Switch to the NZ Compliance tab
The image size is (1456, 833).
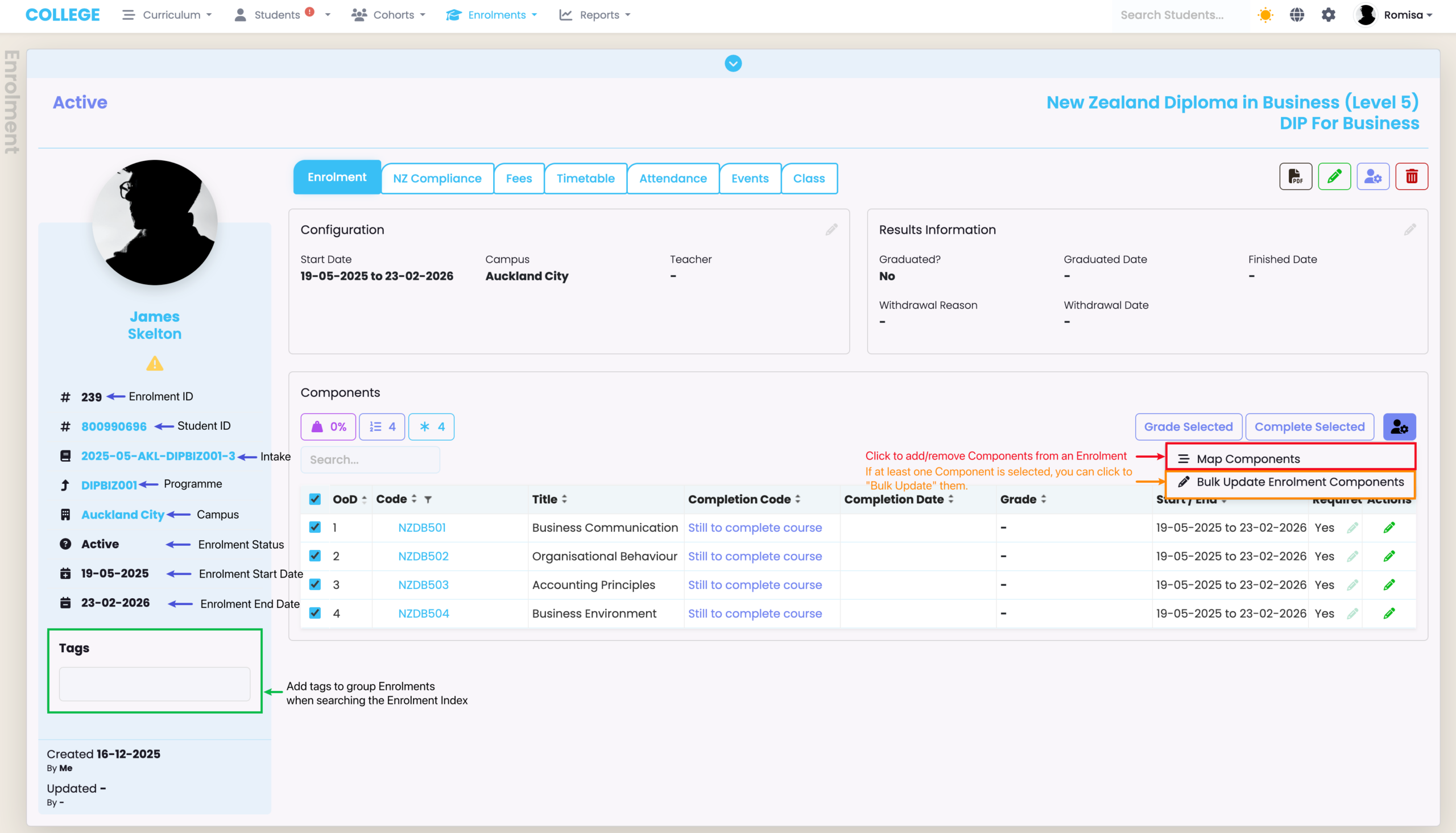pyautogui.click(x=437, y=179)
